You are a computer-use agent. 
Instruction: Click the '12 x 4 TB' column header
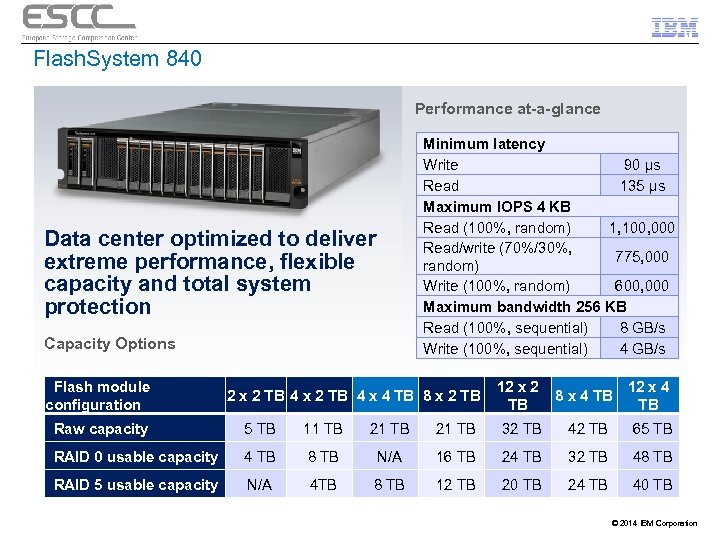click(648, 395)
